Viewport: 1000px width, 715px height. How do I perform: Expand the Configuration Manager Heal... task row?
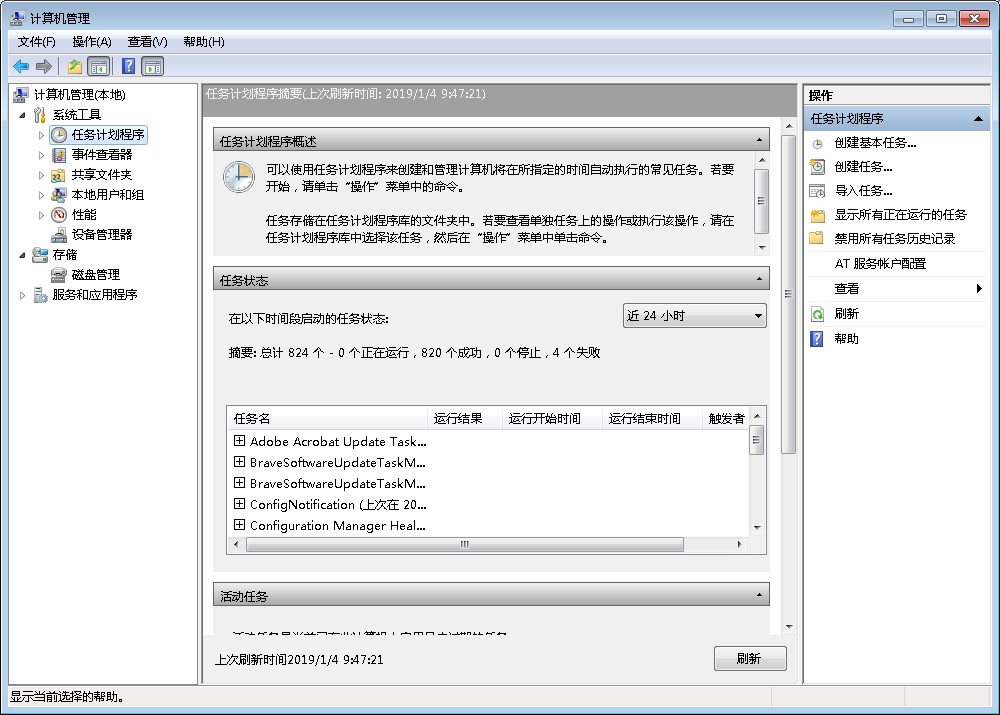pyautogui.click(x=239, y=525)
